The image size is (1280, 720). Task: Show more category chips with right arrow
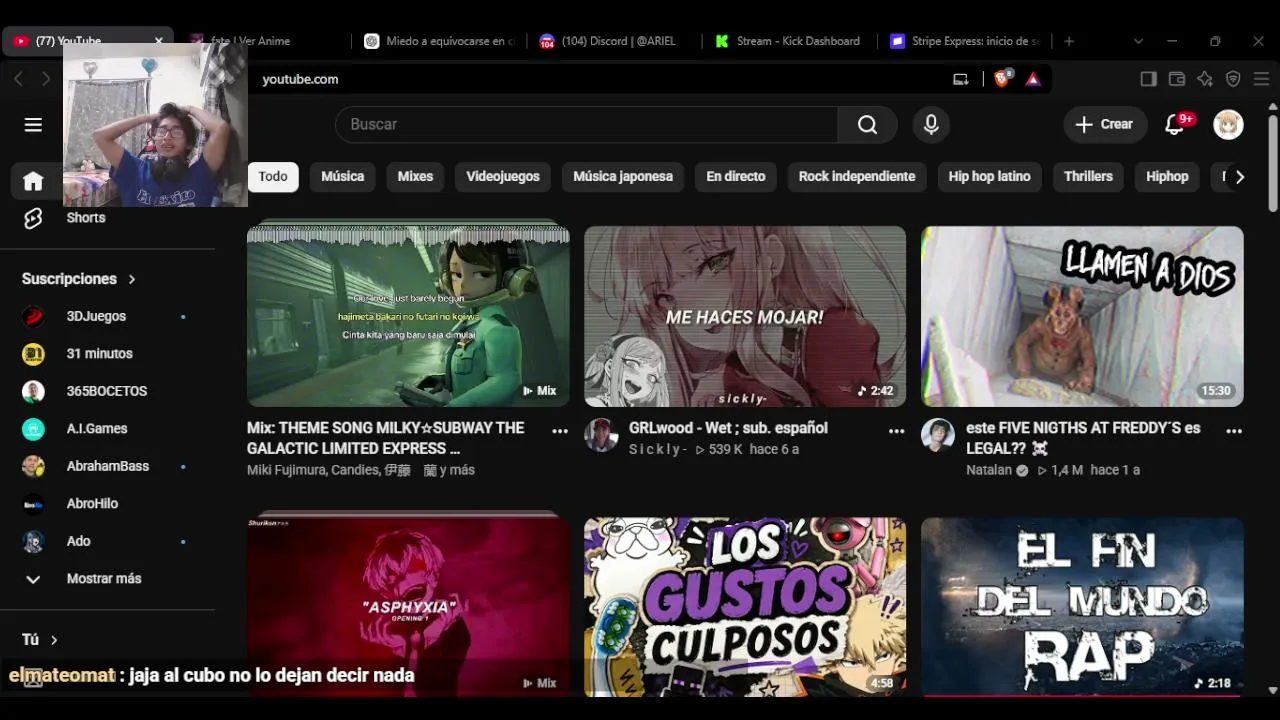(1239, 177)
